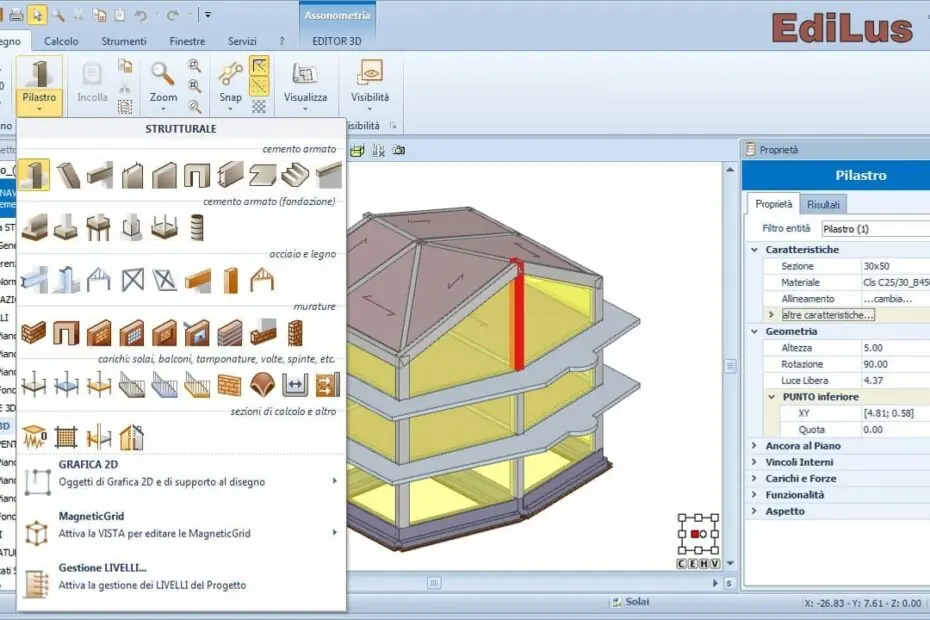The image size is (930, 620).
Task: Click the red selected pillar in the 3D model
Action: 518,314
